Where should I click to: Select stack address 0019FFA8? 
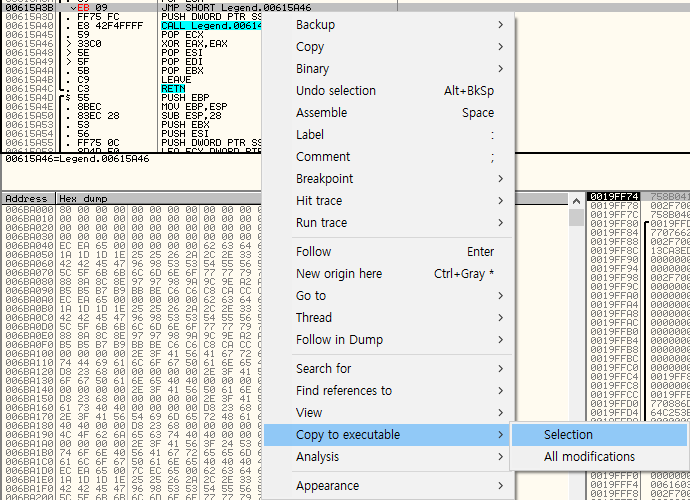coord(614,313)
